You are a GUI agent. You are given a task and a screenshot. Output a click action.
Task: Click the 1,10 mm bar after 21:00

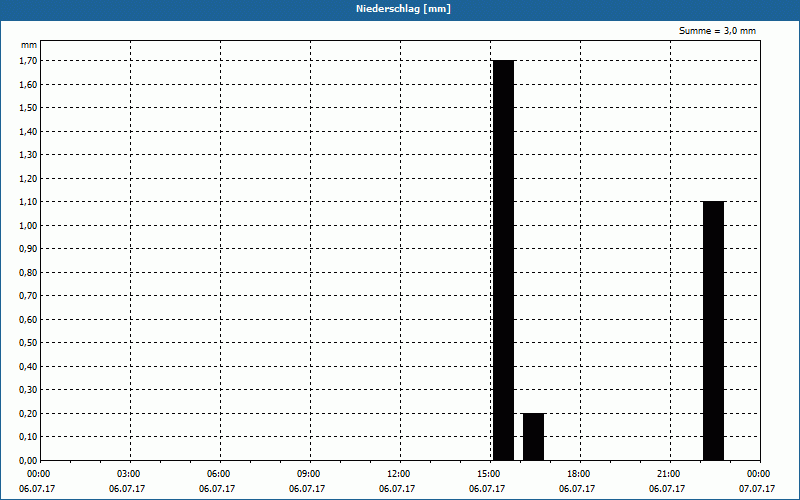pyautogui.click(x=713, y=331)
